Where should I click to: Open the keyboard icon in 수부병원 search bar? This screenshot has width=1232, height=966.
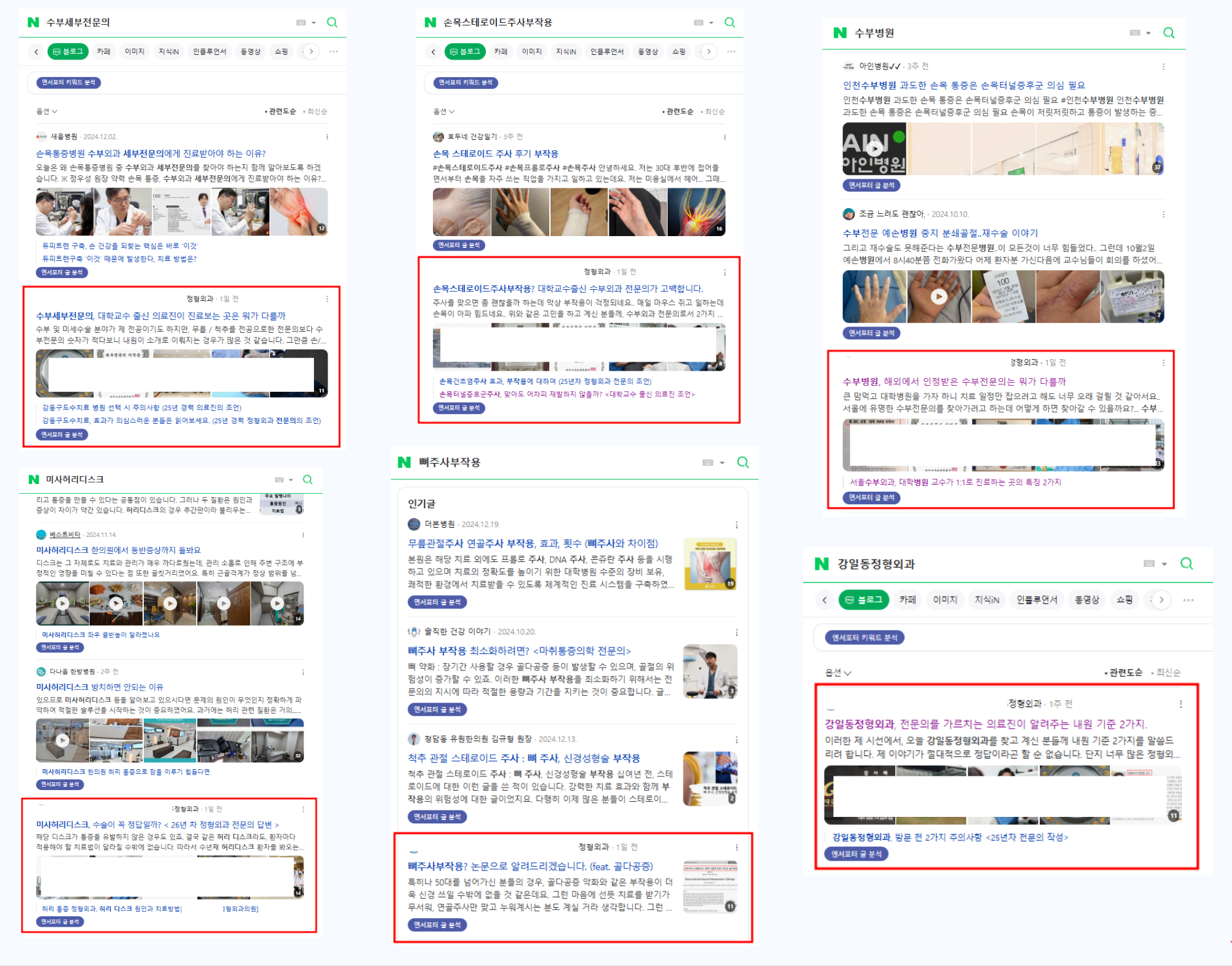[1135, 33]
